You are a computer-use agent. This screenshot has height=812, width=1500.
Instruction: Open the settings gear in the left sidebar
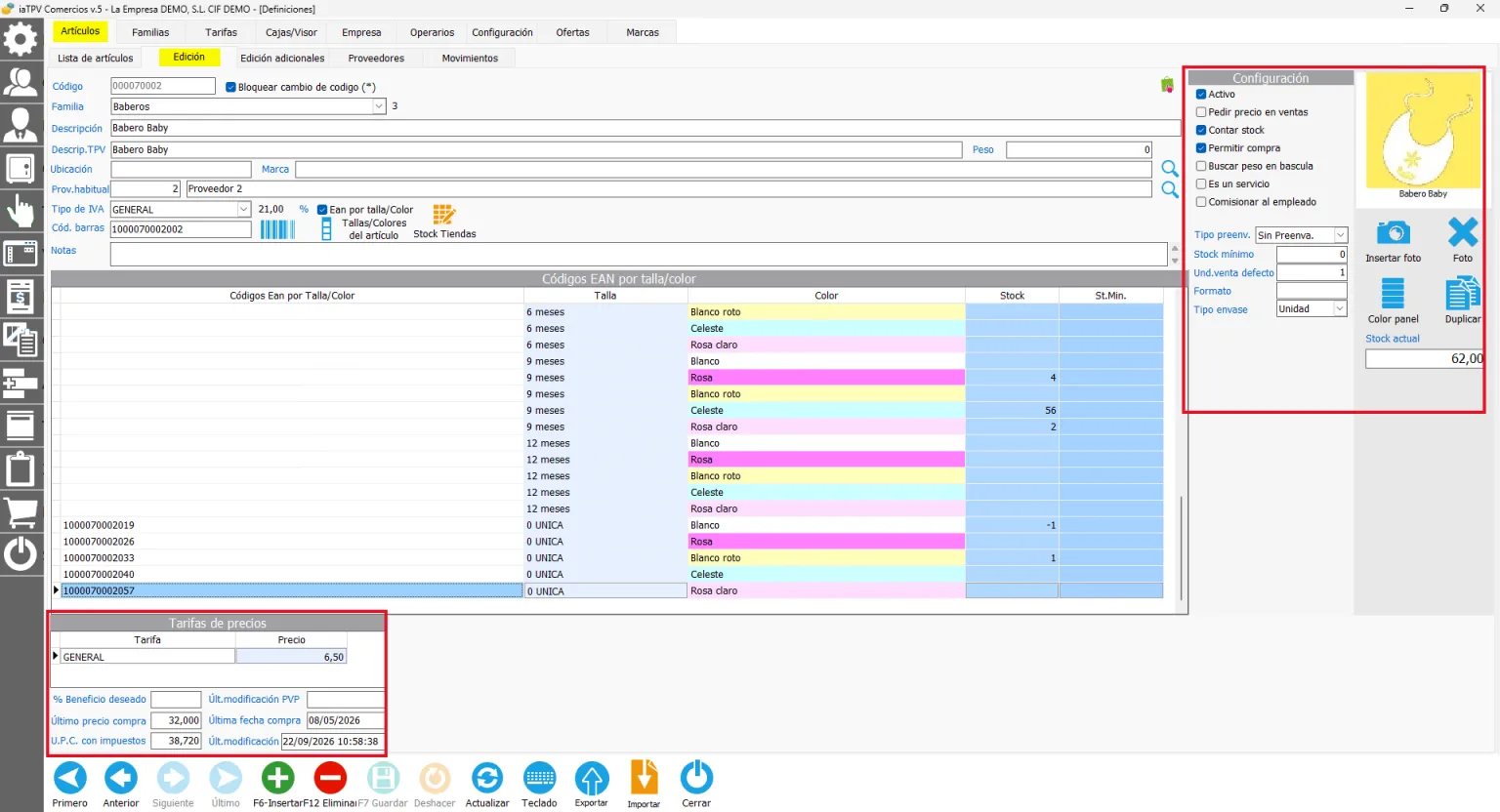click(x=21, y=39)
